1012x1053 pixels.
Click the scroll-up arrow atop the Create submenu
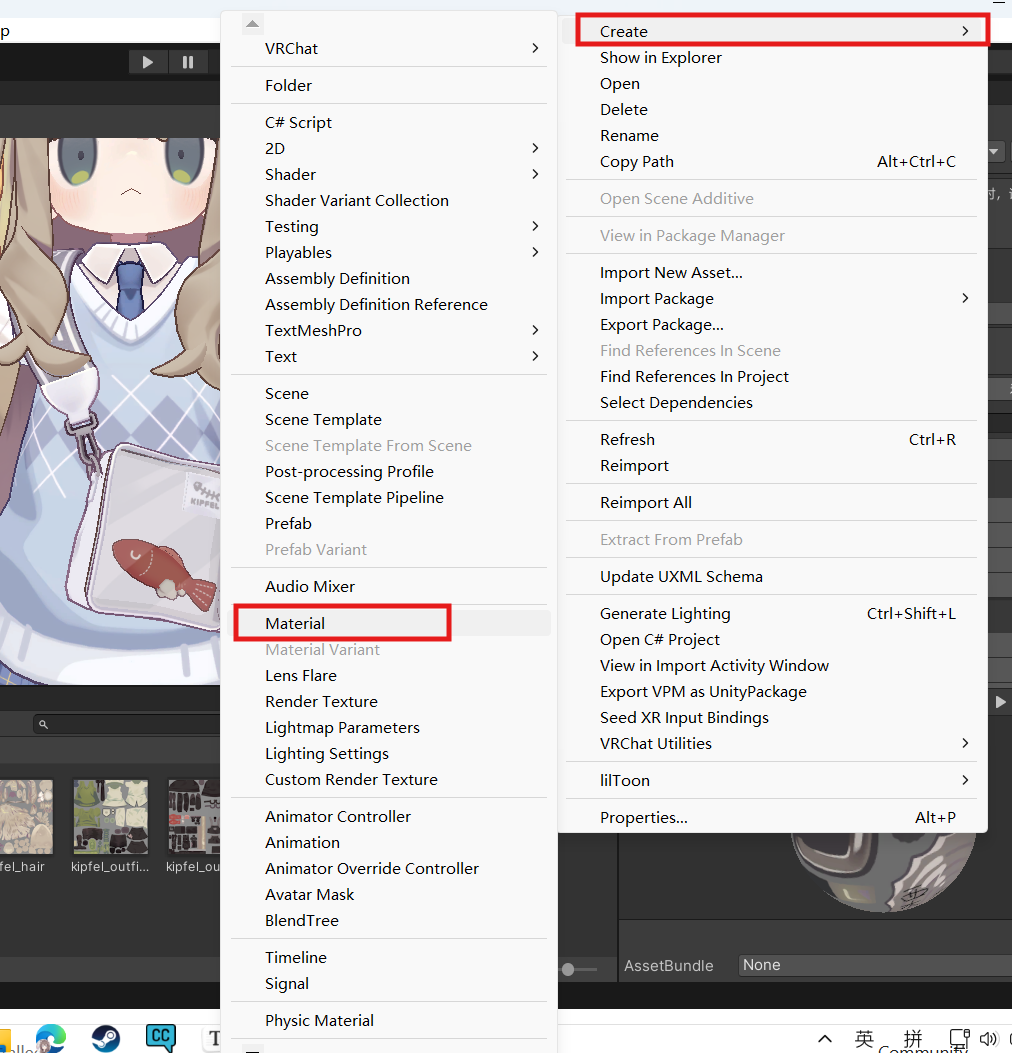(253, 24)
